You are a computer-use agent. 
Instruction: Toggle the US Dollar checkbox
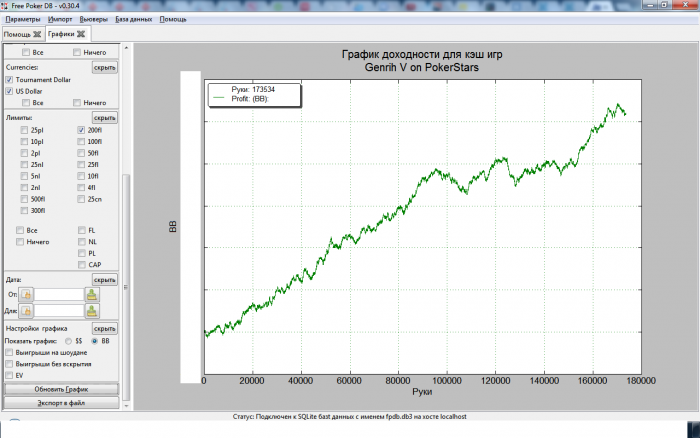(x=9, y=91)
